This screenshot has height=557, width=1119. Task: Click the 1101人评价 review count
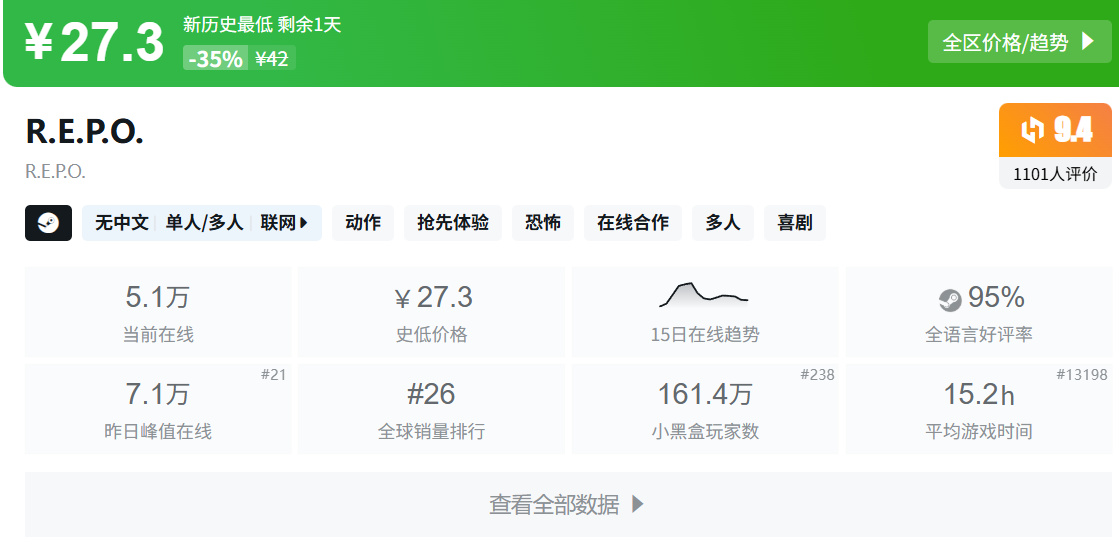[x=1055, y=174]
